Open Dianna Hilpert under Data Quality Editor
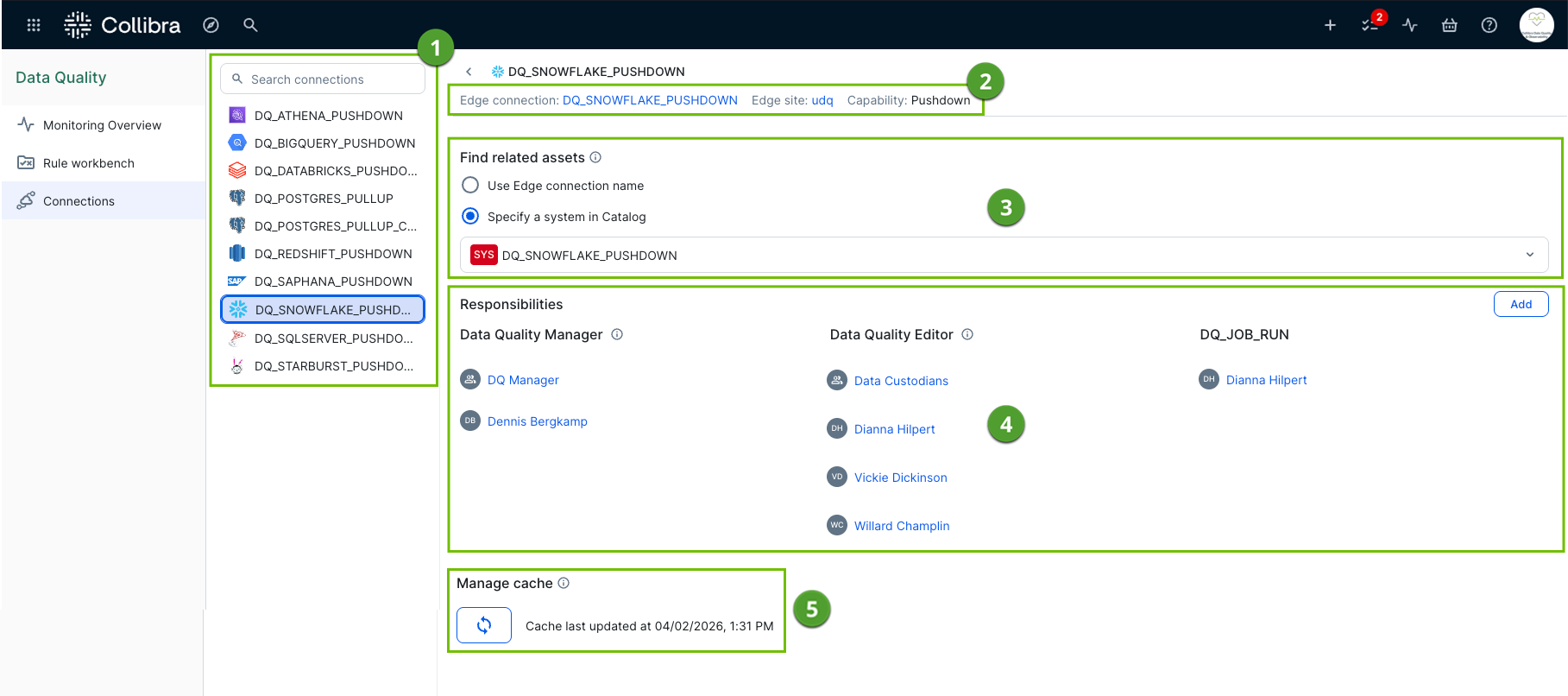 coord(894,429)
